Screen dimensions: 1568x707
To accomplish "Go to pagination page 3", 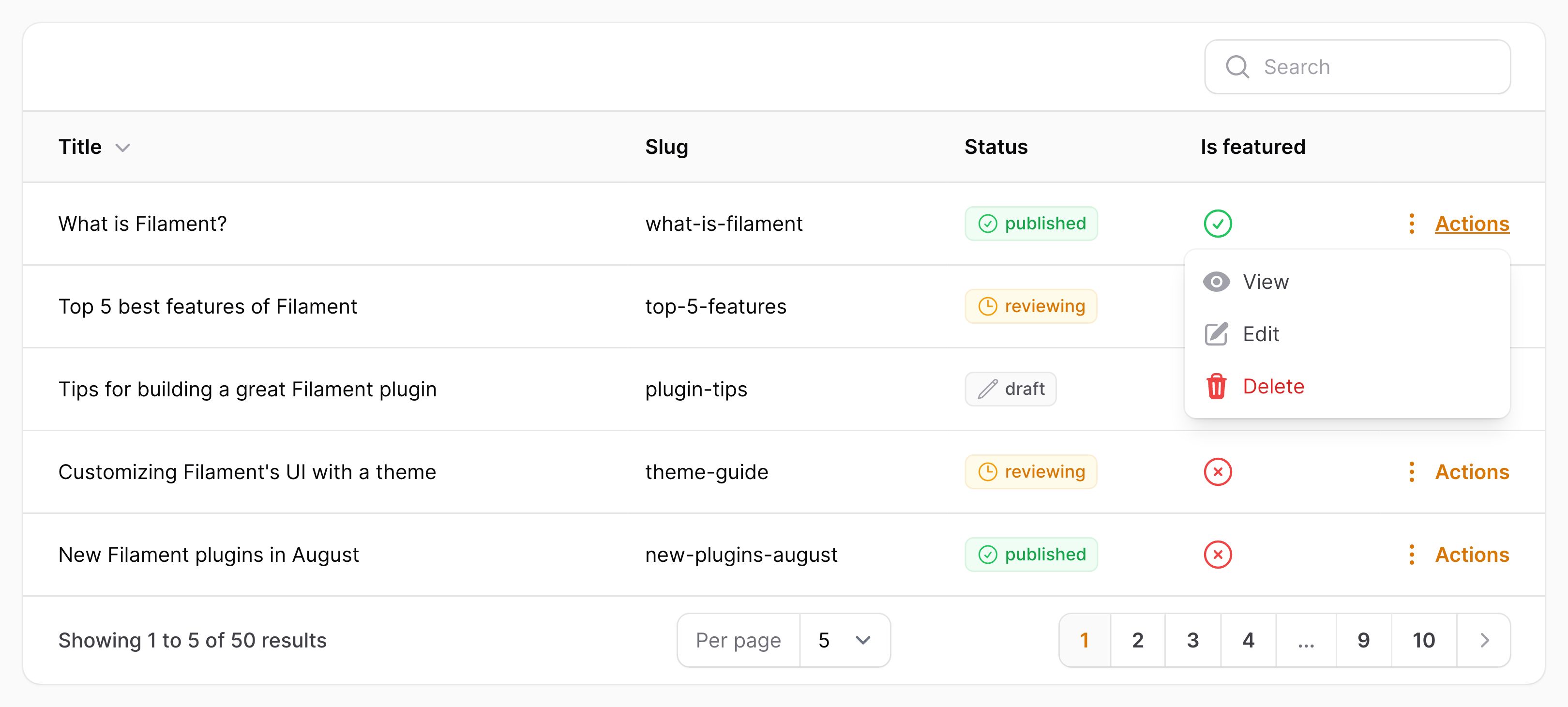I will click(1192, 640).
